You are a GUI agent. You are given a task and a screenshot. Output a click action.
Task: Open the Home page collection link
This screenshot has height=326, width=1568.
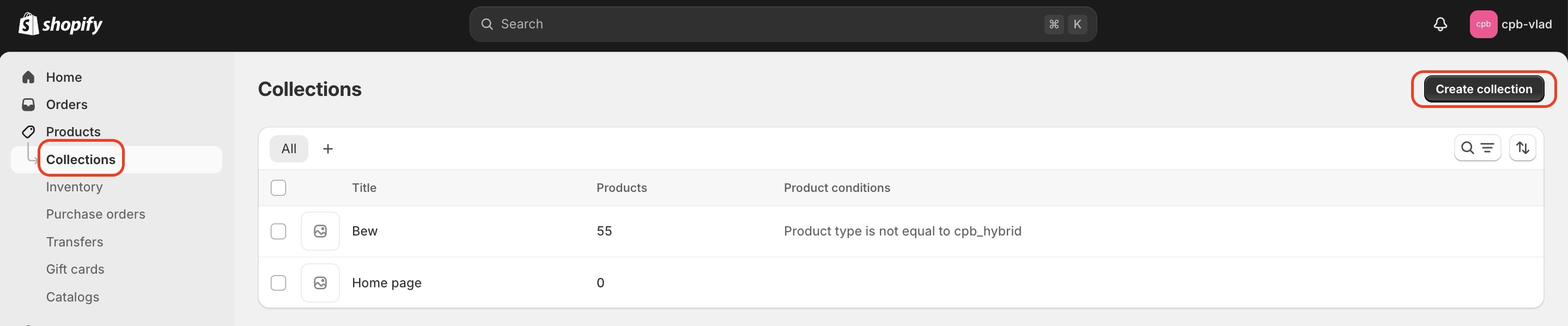(x=386, y=283)
